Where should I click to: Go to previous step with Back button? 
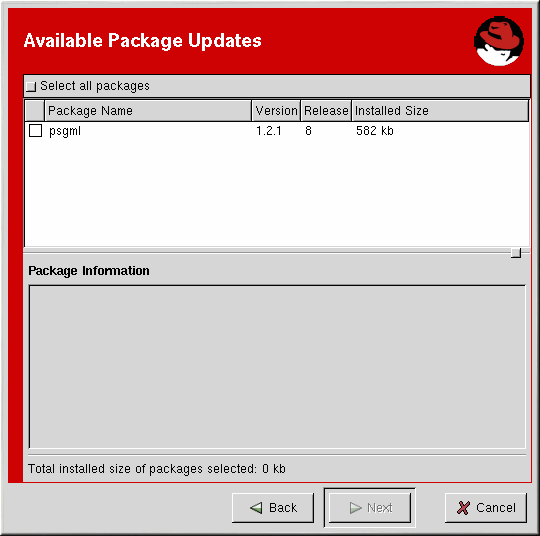tap(273, 508)
